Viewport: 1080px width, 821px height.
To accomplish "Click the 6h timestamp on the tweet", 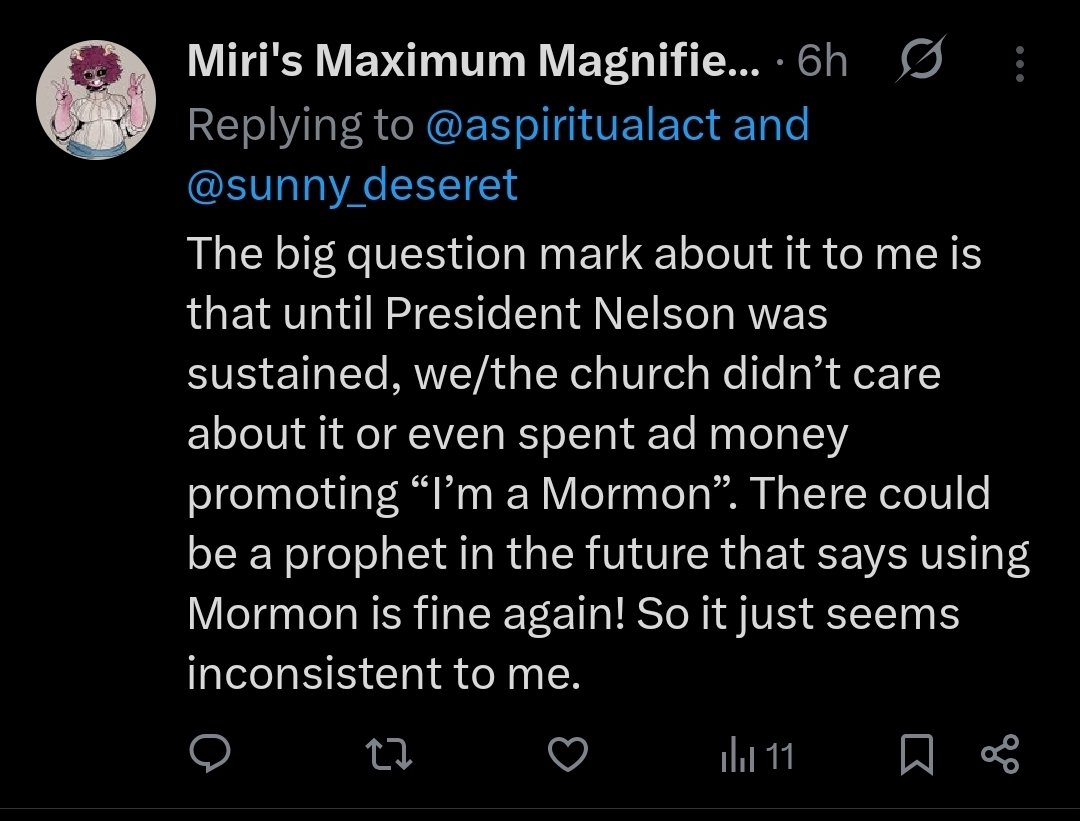I will click(824, 63).
